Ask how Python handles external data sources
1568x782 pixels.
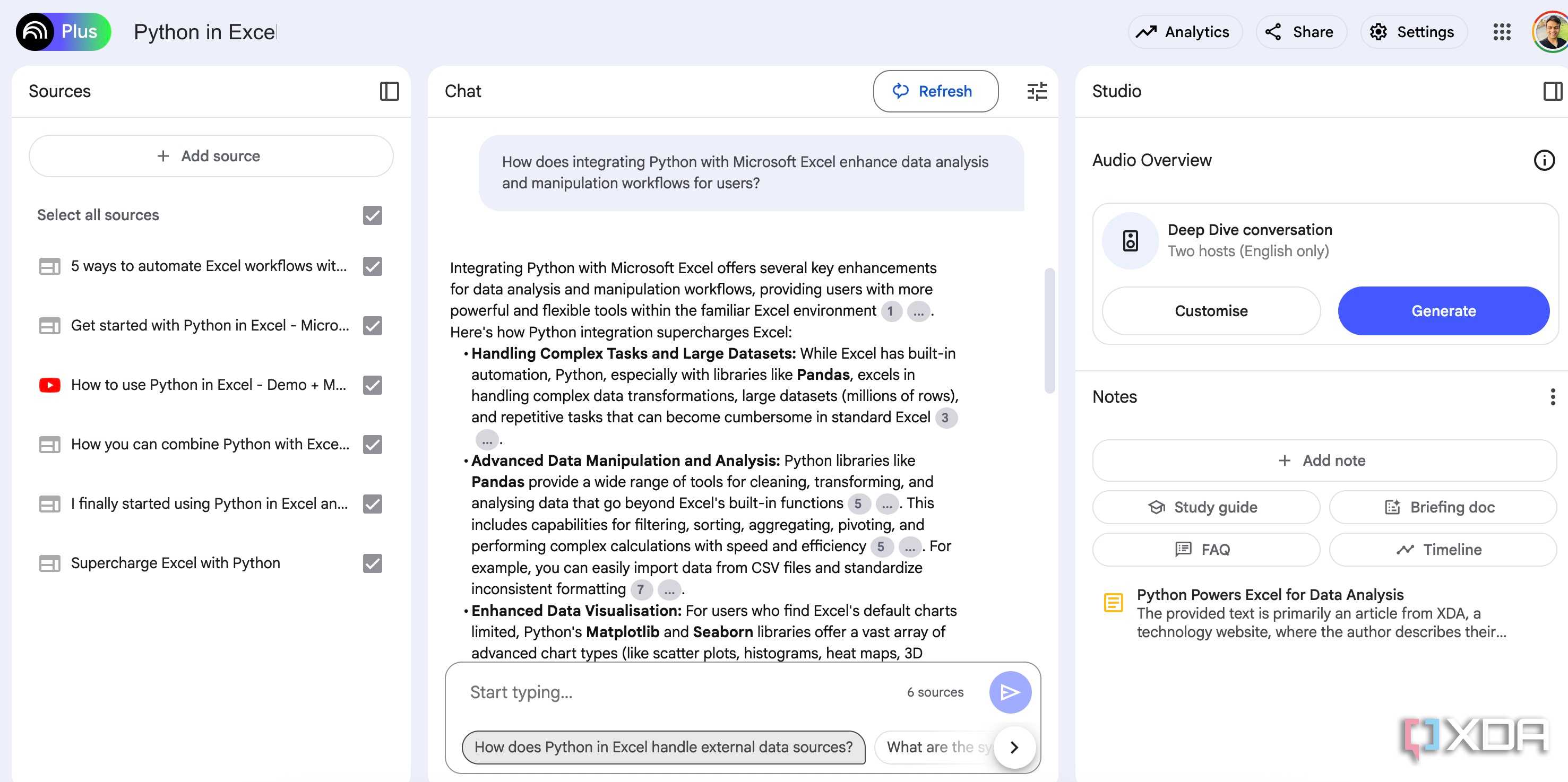[x=664, y=748]
